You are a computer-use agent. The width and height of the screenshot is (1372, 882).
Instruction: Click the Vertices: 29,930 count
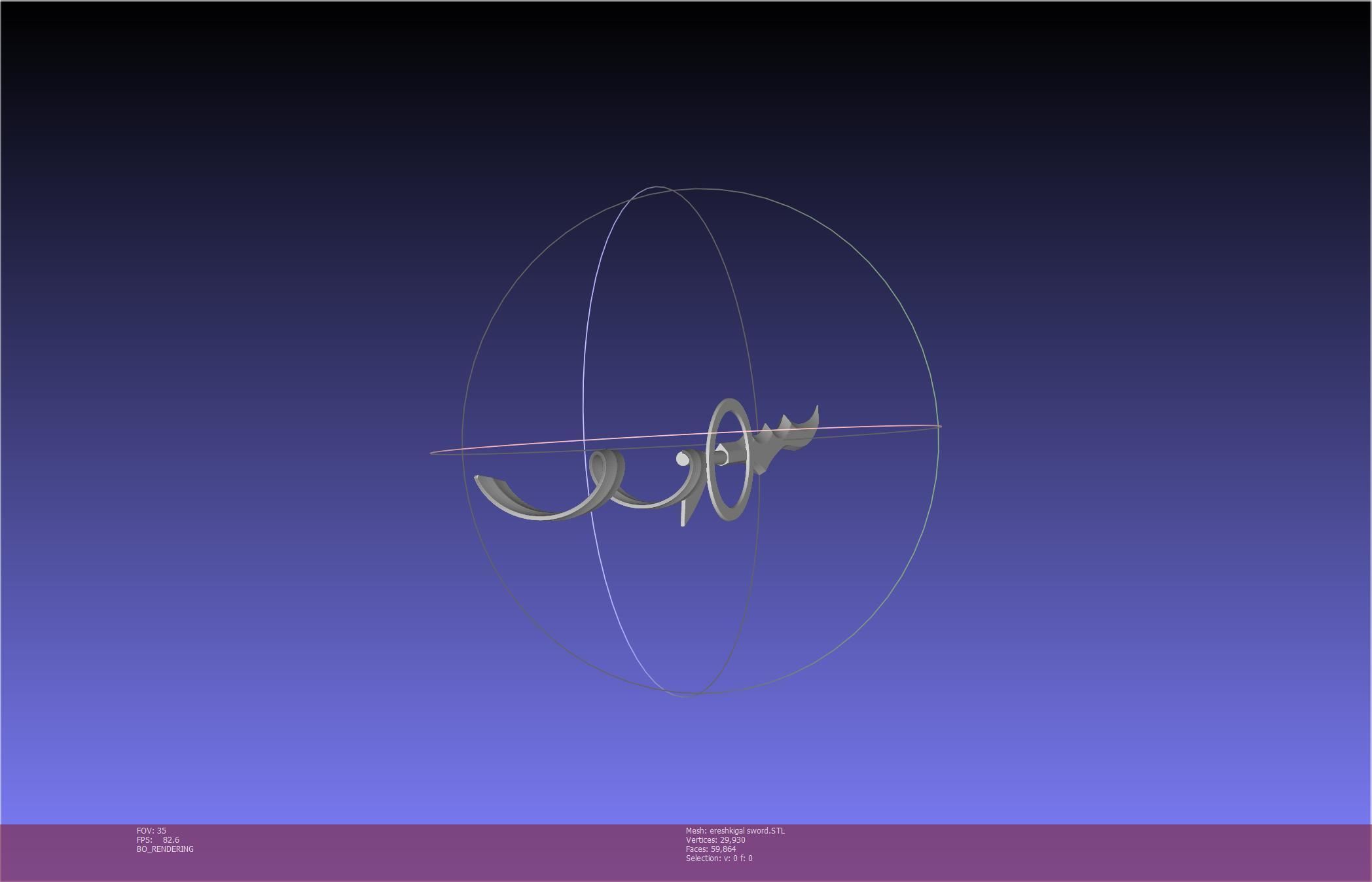coord(715,840)
